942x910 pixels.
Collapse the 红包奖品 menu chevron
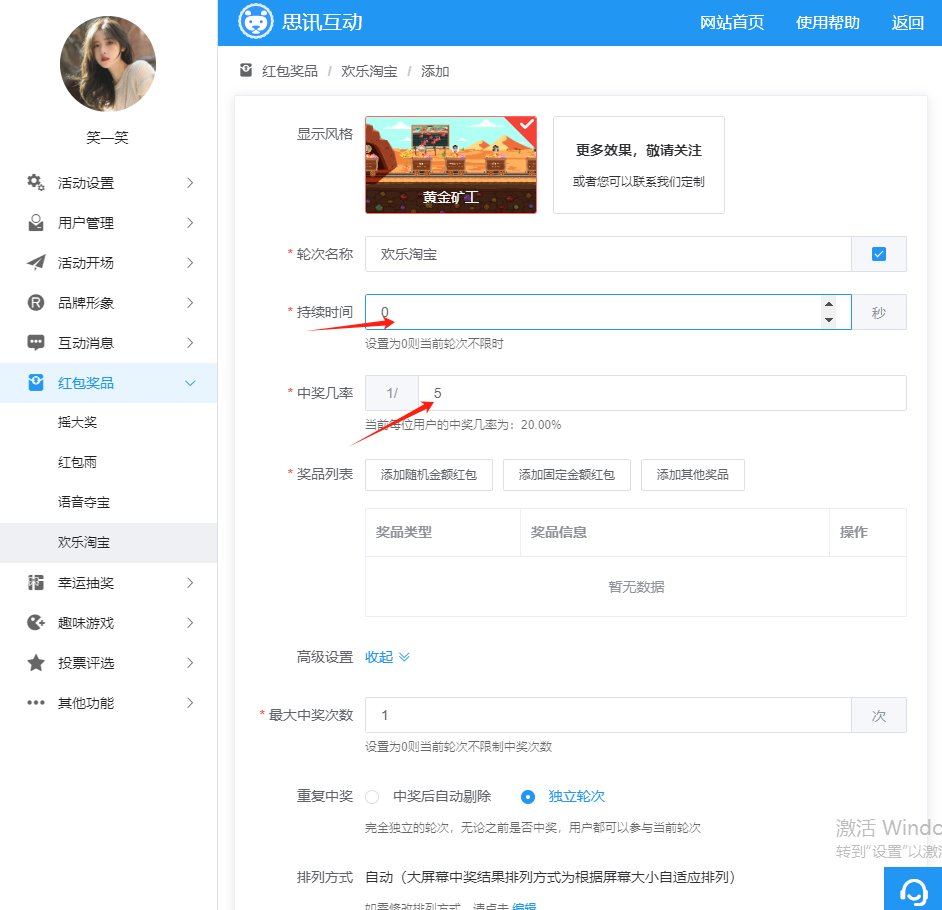coord(190,383)
